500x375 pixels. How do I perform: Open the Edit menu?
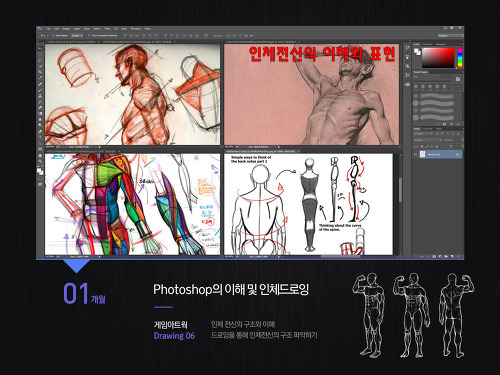56,29
